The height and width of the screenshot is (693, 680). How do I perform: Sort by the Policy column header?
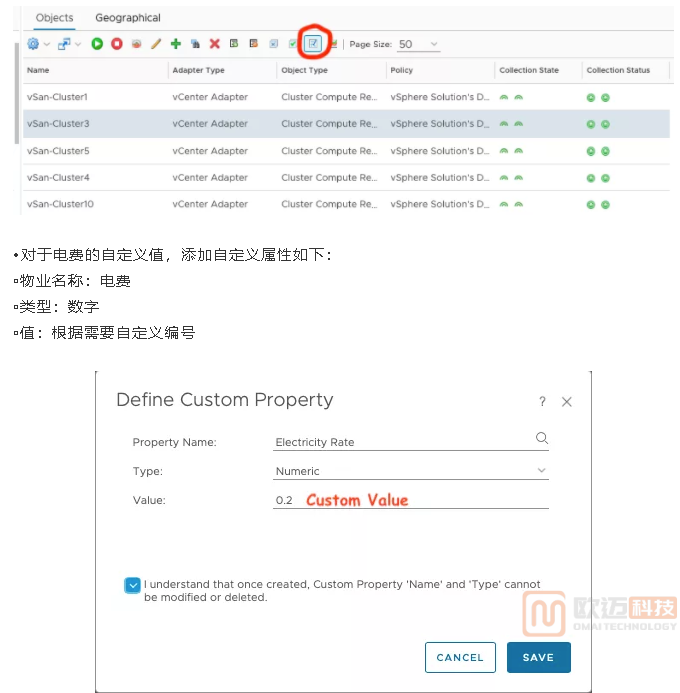click(402, 70)
